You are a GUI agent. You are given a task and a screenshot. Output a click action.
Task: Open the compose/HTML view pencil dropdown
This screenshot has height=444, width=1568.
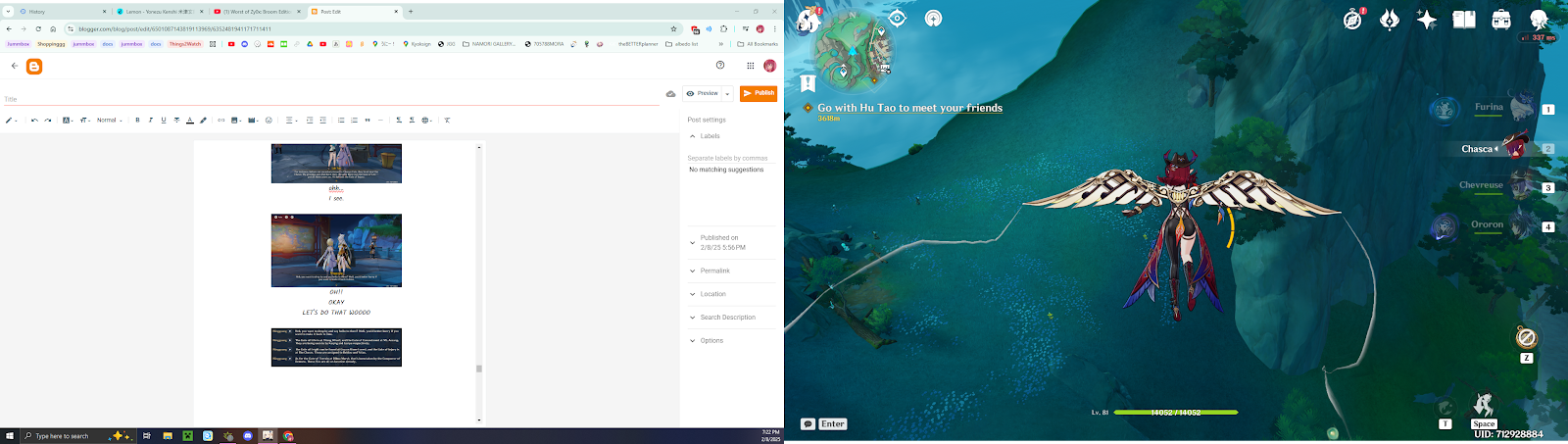point(12,121)
